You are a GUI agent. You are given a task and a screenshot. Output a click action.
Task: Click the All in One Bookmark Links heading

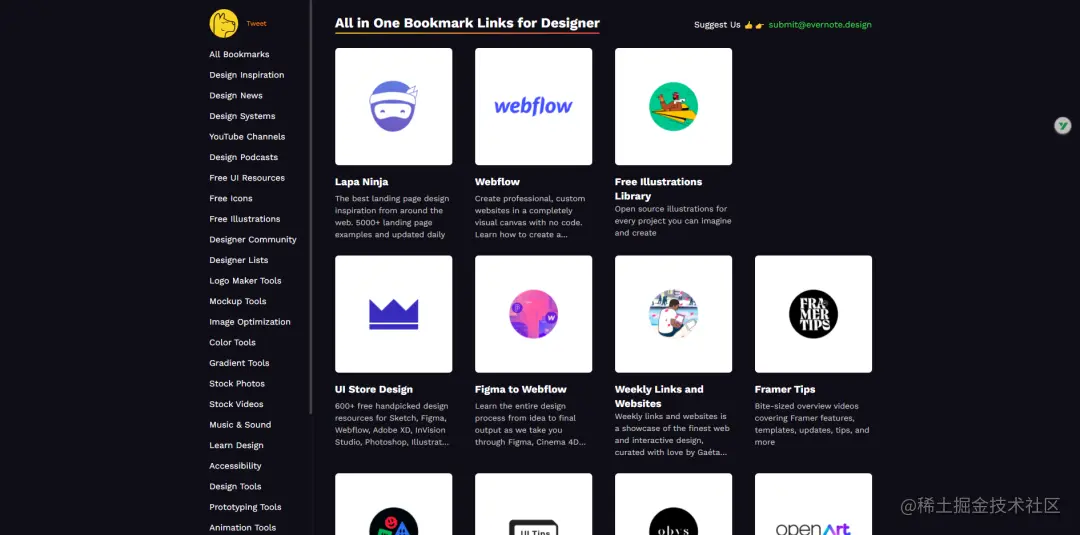467,23
